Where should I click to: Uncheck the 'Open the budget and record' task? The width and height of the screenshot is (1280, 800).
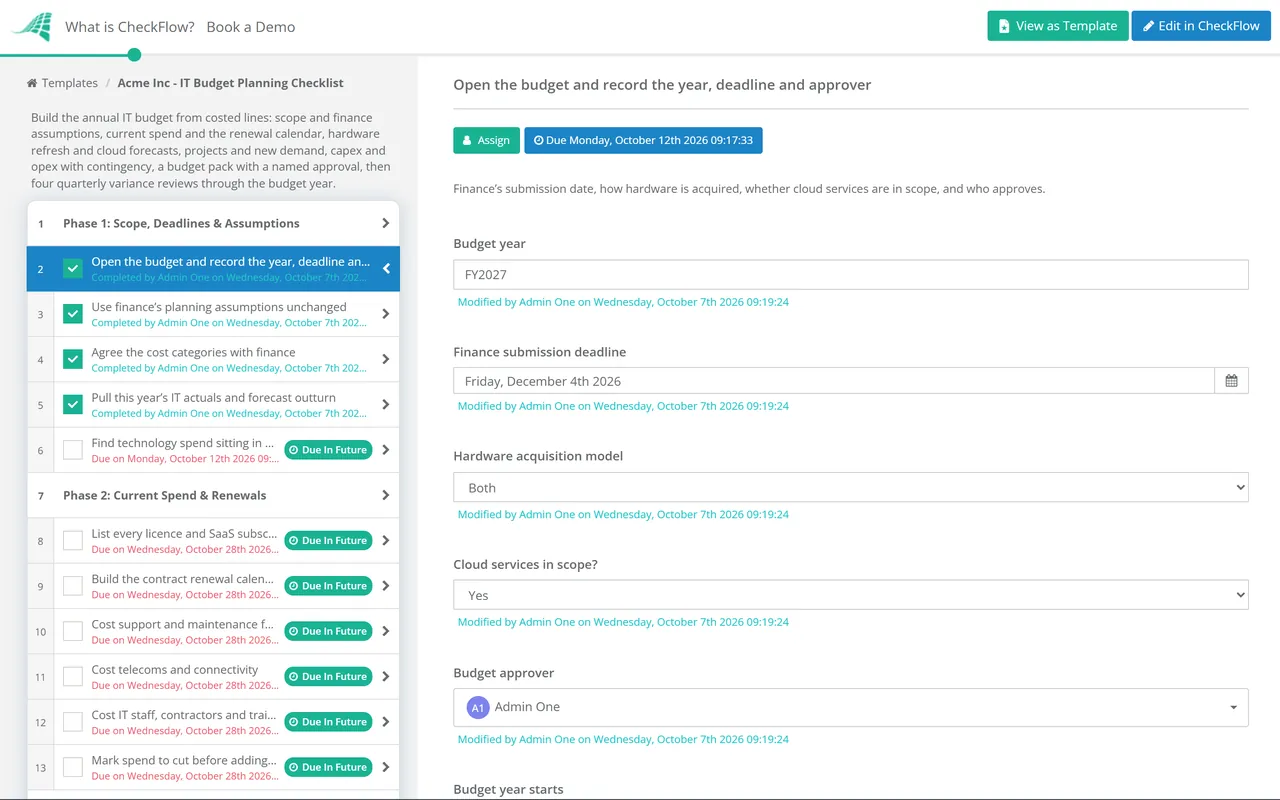(x=73, y=269)
